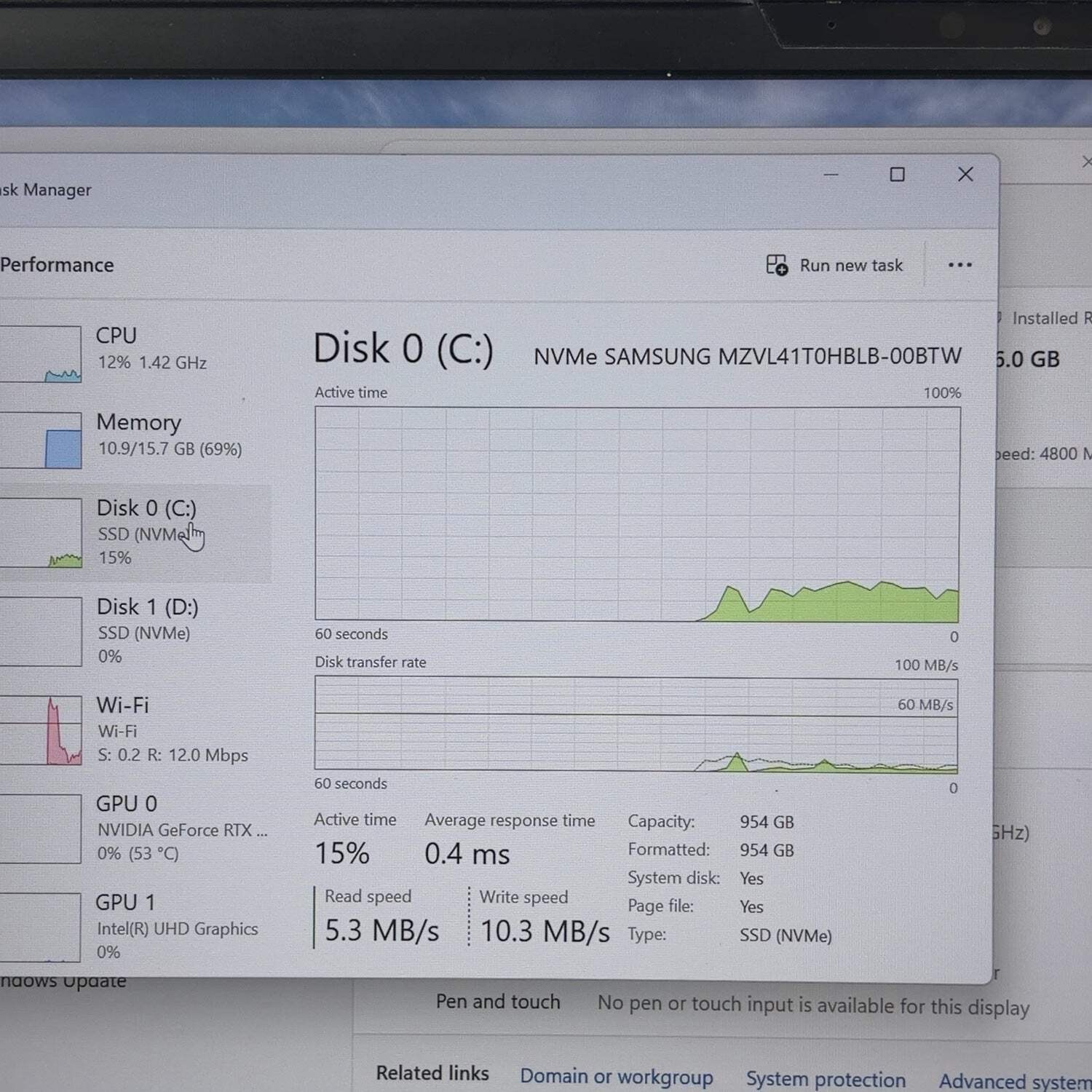Image resolution: width=1092 pixels, height=1092 pixels.
Task: Select the Disk 1 (D:) mini graph
Action: tap(41, 631)
